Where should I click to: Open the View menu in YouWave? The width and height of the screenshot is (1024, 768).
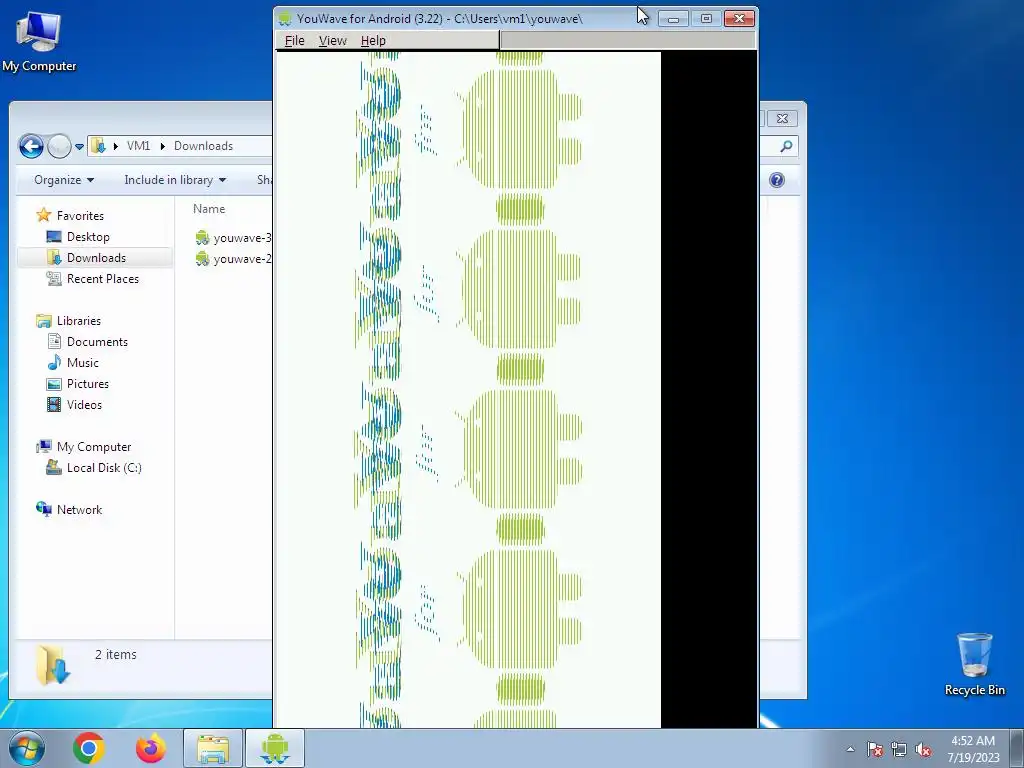[x=332, y=40]
